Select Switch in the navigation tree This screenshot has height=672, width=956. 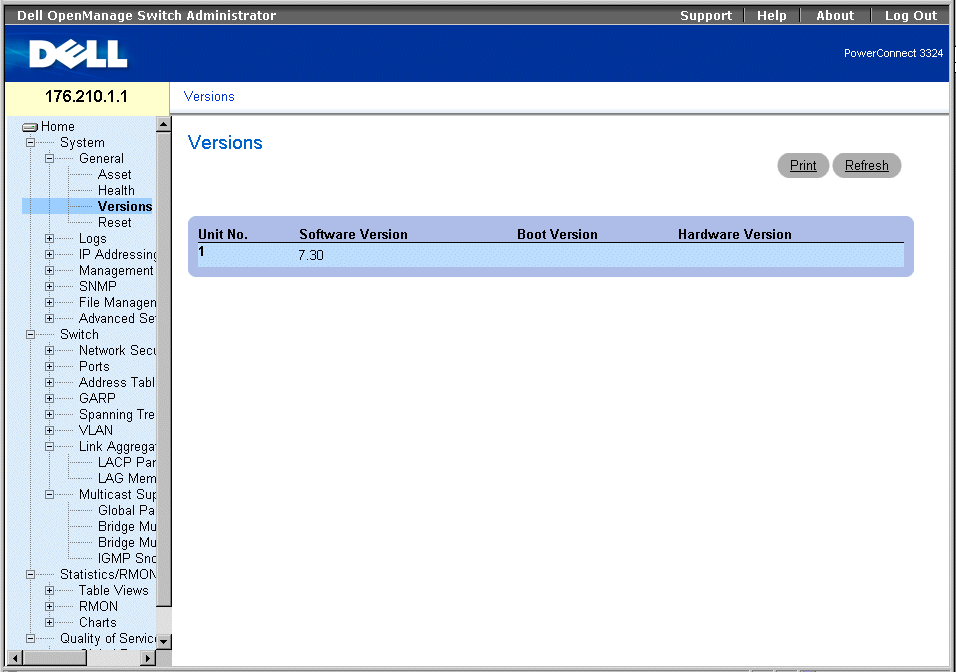pyautogui.click(x=79, y=334)
